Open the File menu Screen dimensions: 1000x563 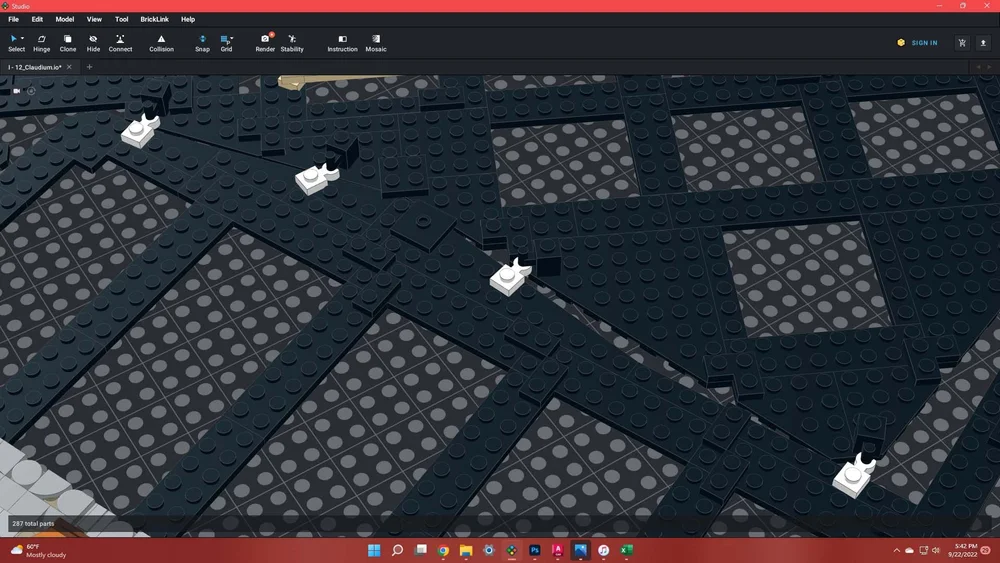click(13, 19)
